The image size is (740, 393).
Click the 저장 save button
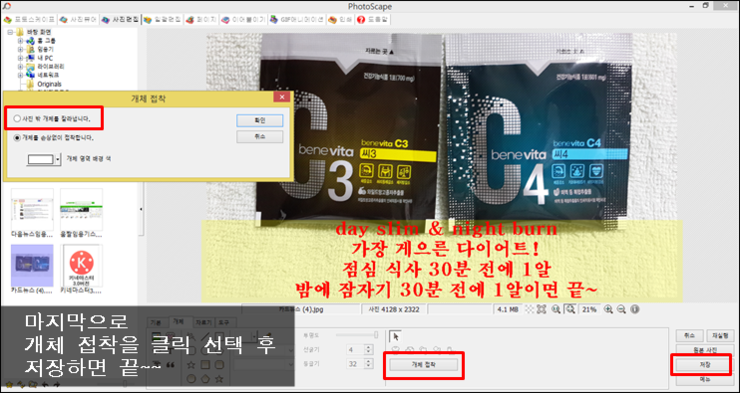(x=701, y=365)
